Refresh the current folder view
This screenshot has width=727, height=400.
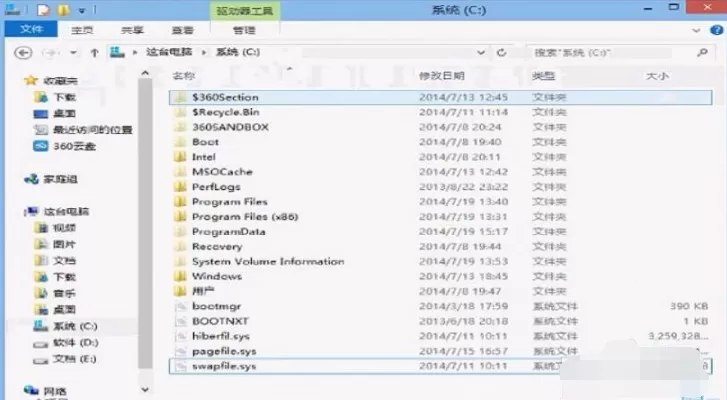tap(501, 52)
